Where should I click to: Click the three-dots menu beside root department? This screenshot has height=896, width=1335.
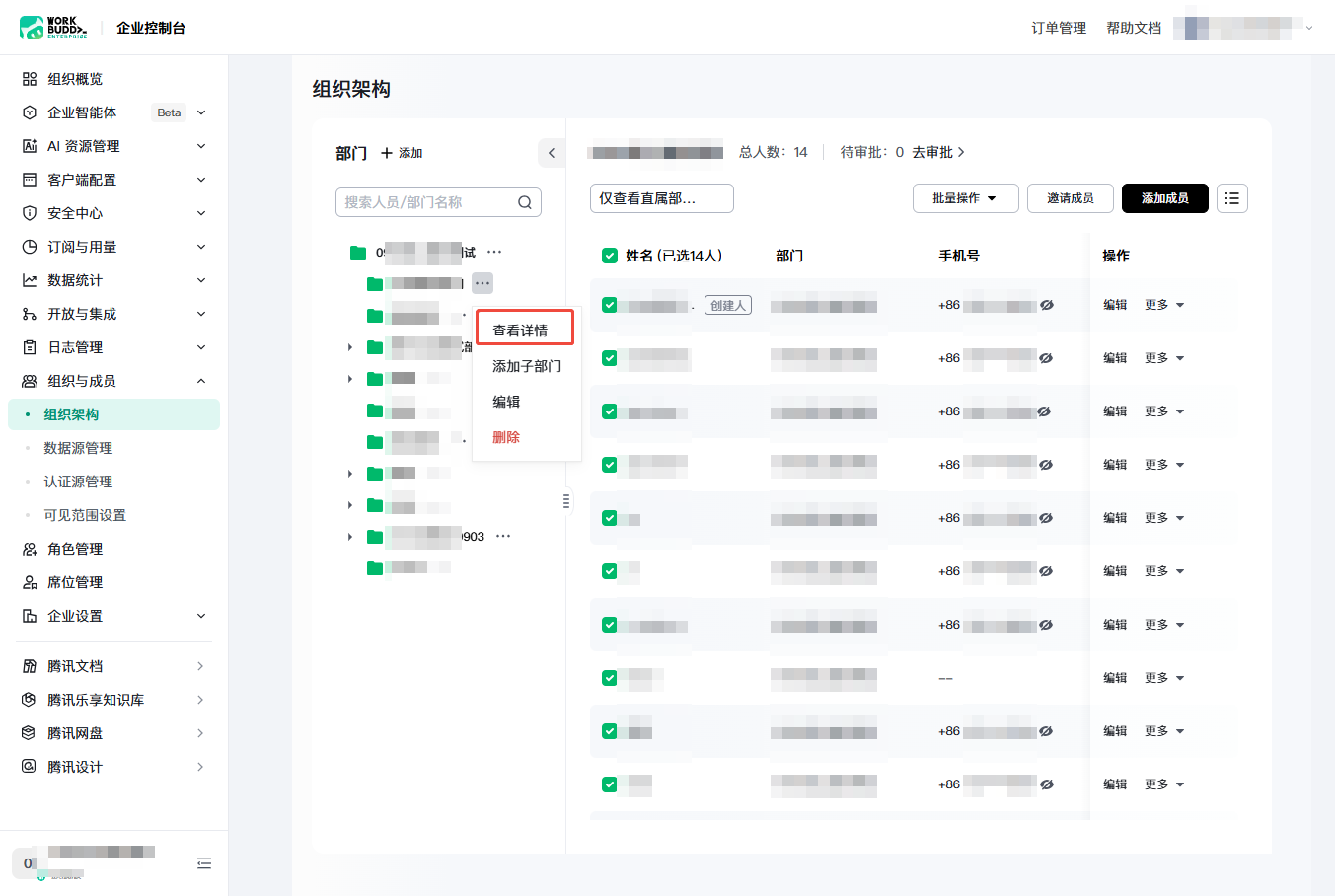[x=494, y=253]
